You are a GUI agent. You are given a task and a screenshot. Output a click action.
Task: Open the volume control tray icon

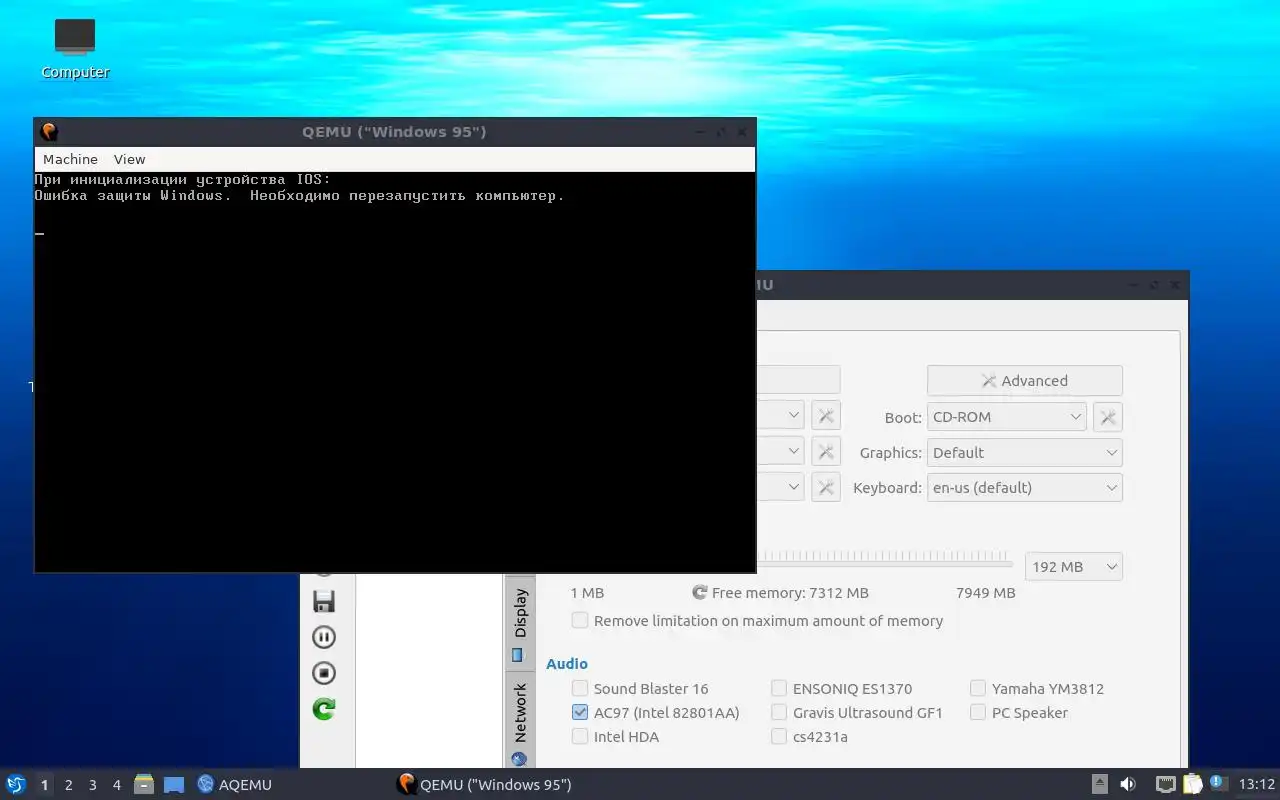(x=1128, y=785)
